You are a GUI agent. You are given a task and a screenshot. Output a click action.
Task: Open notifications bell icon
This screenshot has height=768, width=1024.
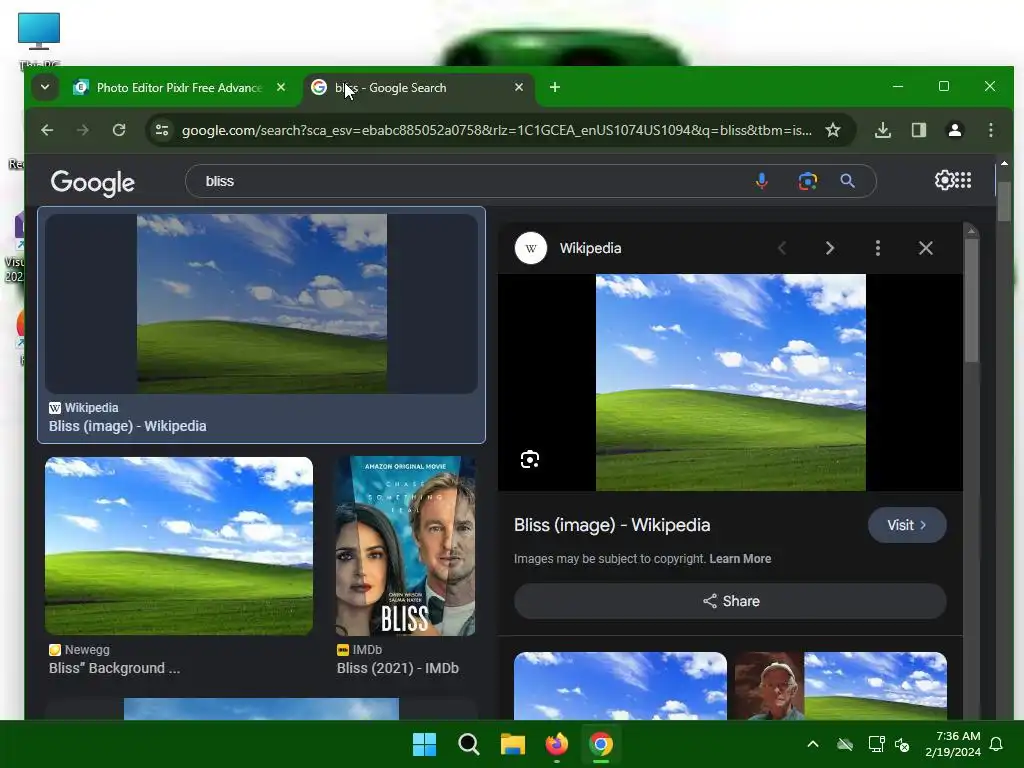[x=996, y=744]
